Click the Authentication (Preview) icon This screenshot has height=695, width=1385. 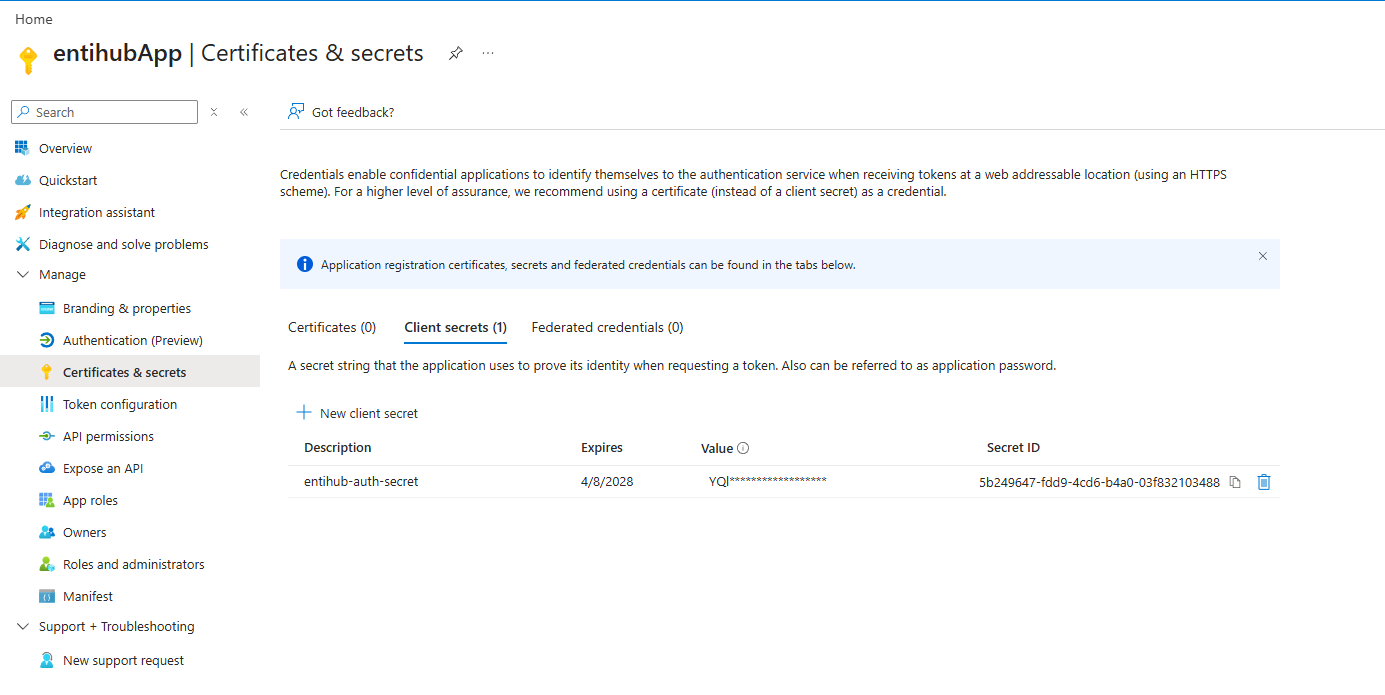pos(46,340)
